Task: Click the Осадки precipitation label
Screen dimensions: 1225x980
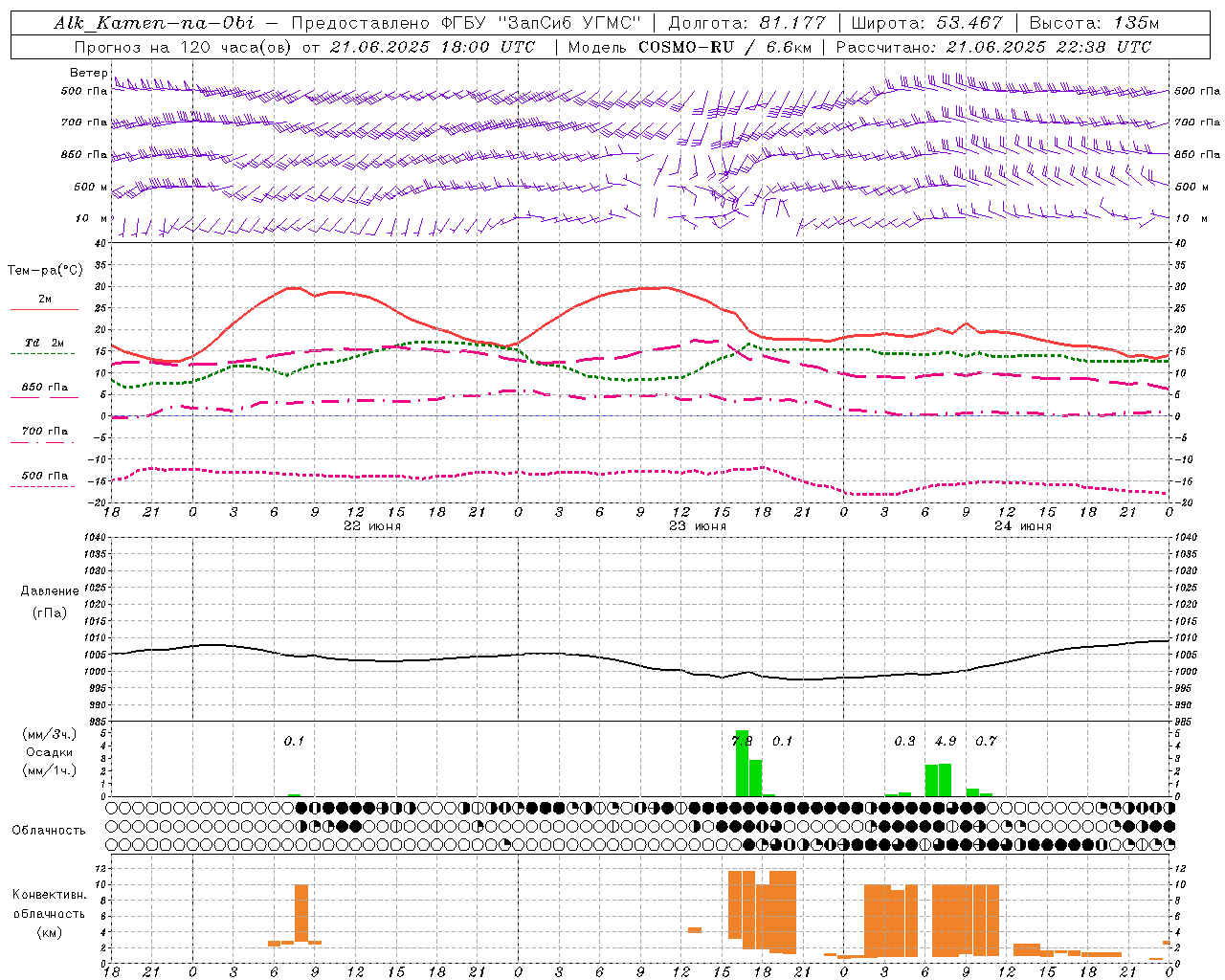Action: 49,752
